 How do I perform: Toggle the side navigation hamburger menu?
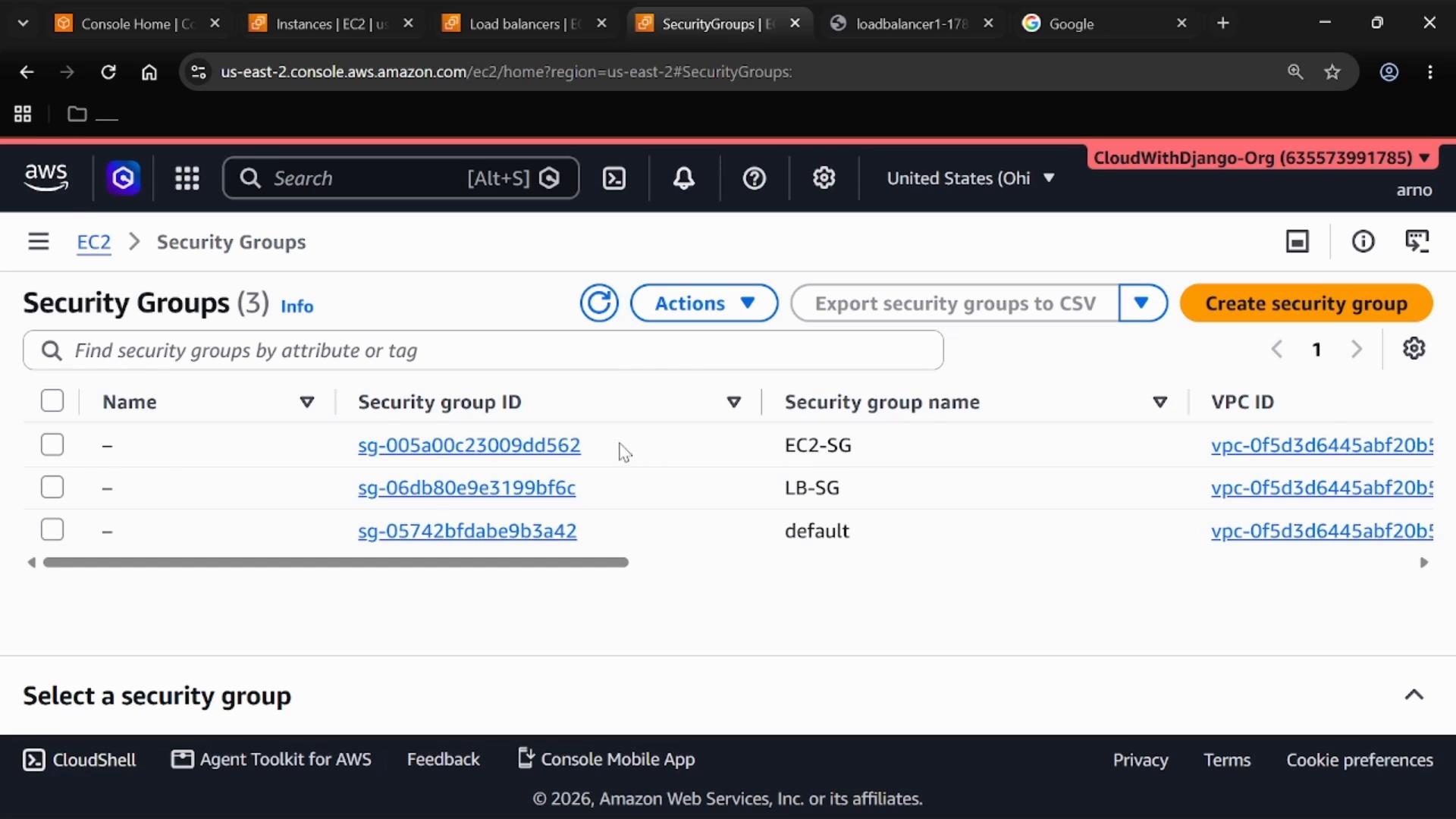38,242
